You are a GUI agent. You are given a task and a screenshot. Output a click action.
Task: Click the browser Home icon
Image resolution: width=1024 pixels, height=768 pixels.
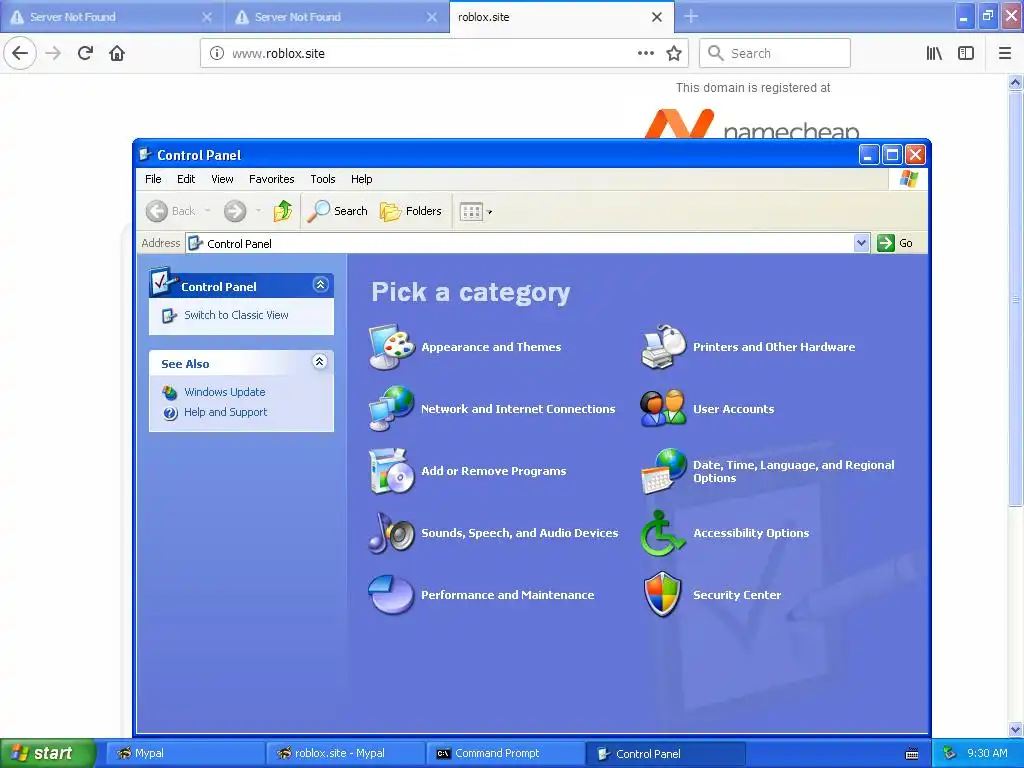pos(117,53)
